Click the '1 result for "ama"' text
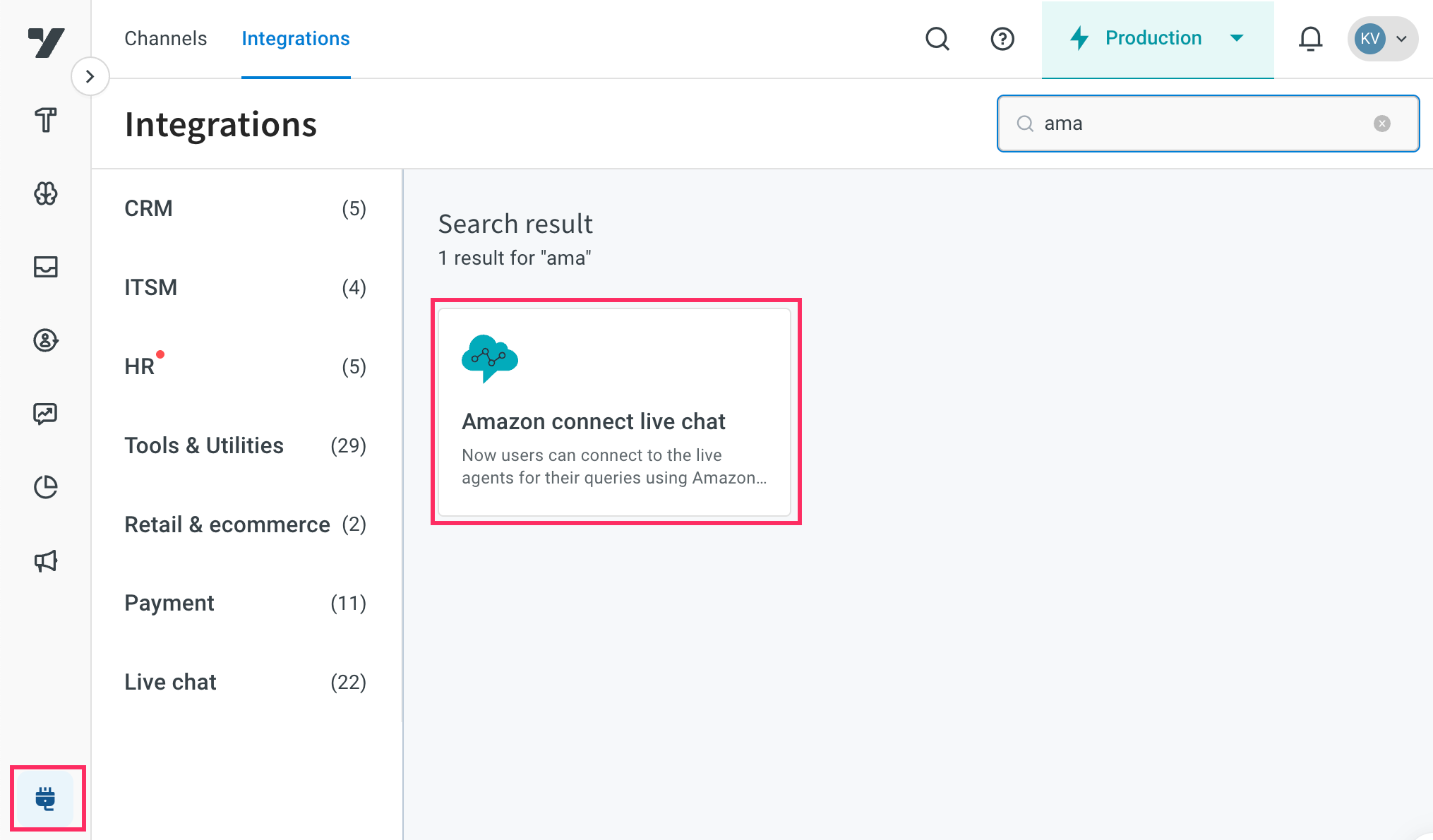The width and height of the screenshot is (1433, 840). point(515,258)
